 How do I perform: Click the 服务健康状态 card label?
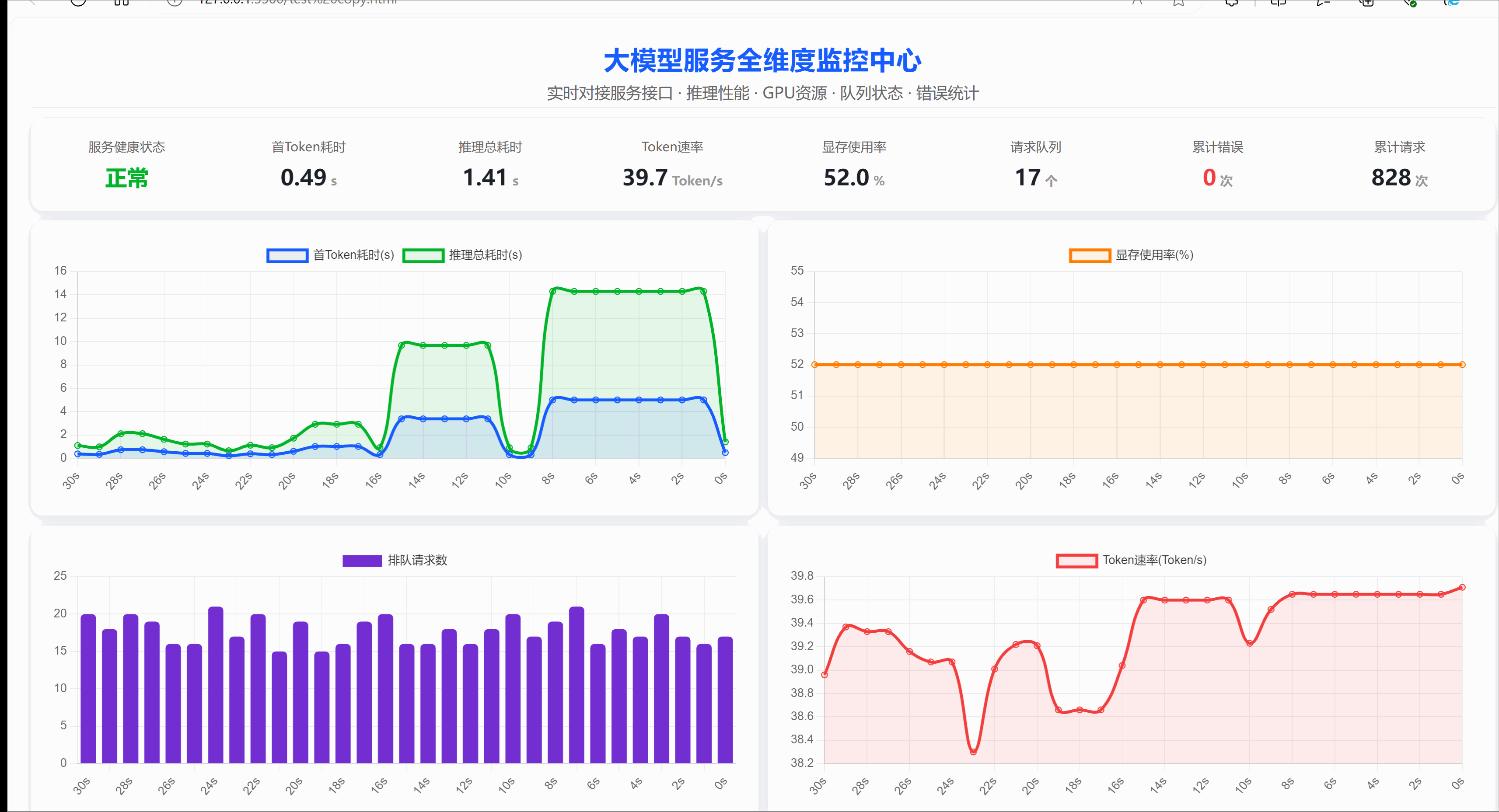coord(127,147)
